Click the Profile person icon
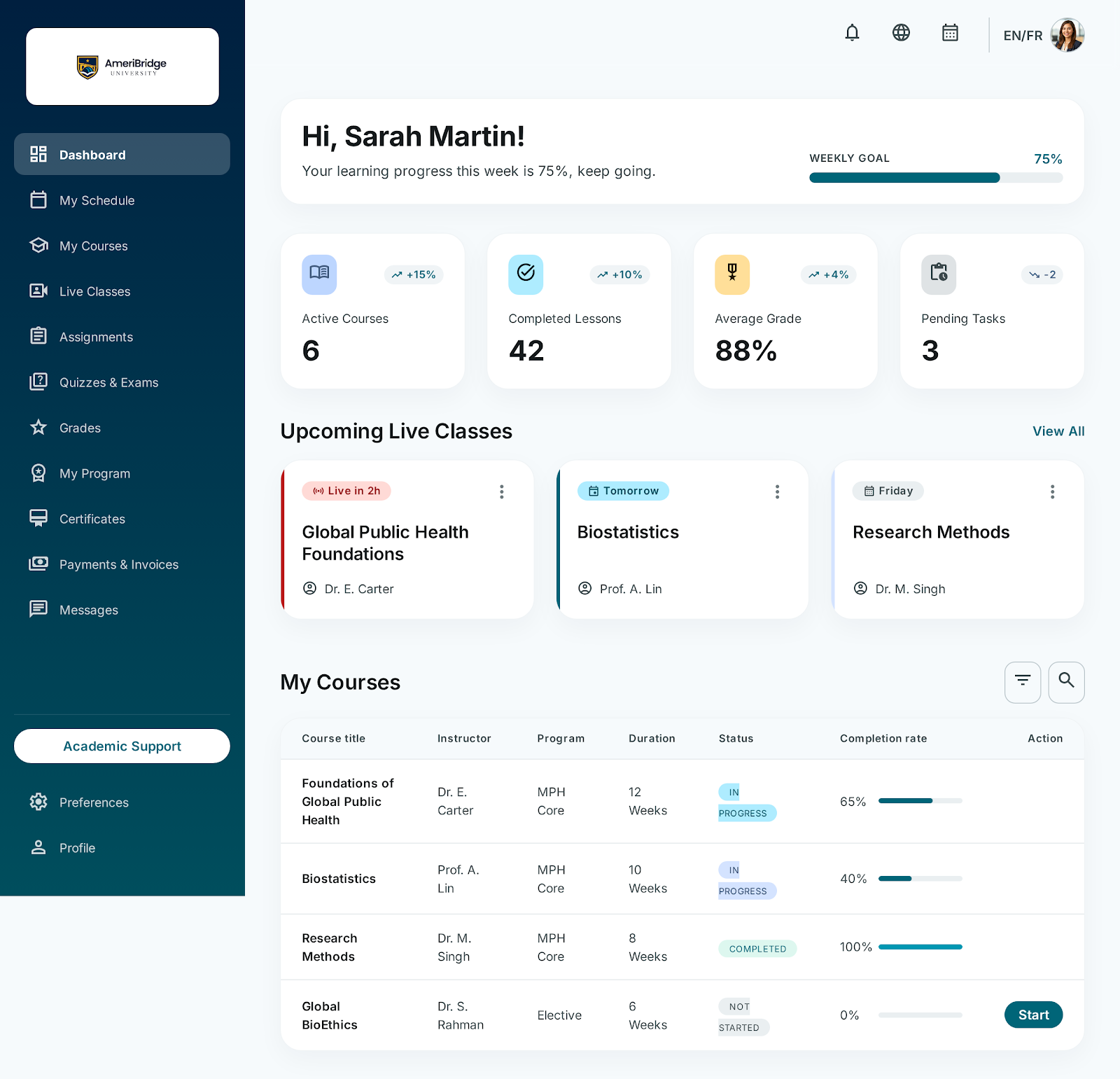The height and width of the screenshot is (1079, 1120). point(38,847)
